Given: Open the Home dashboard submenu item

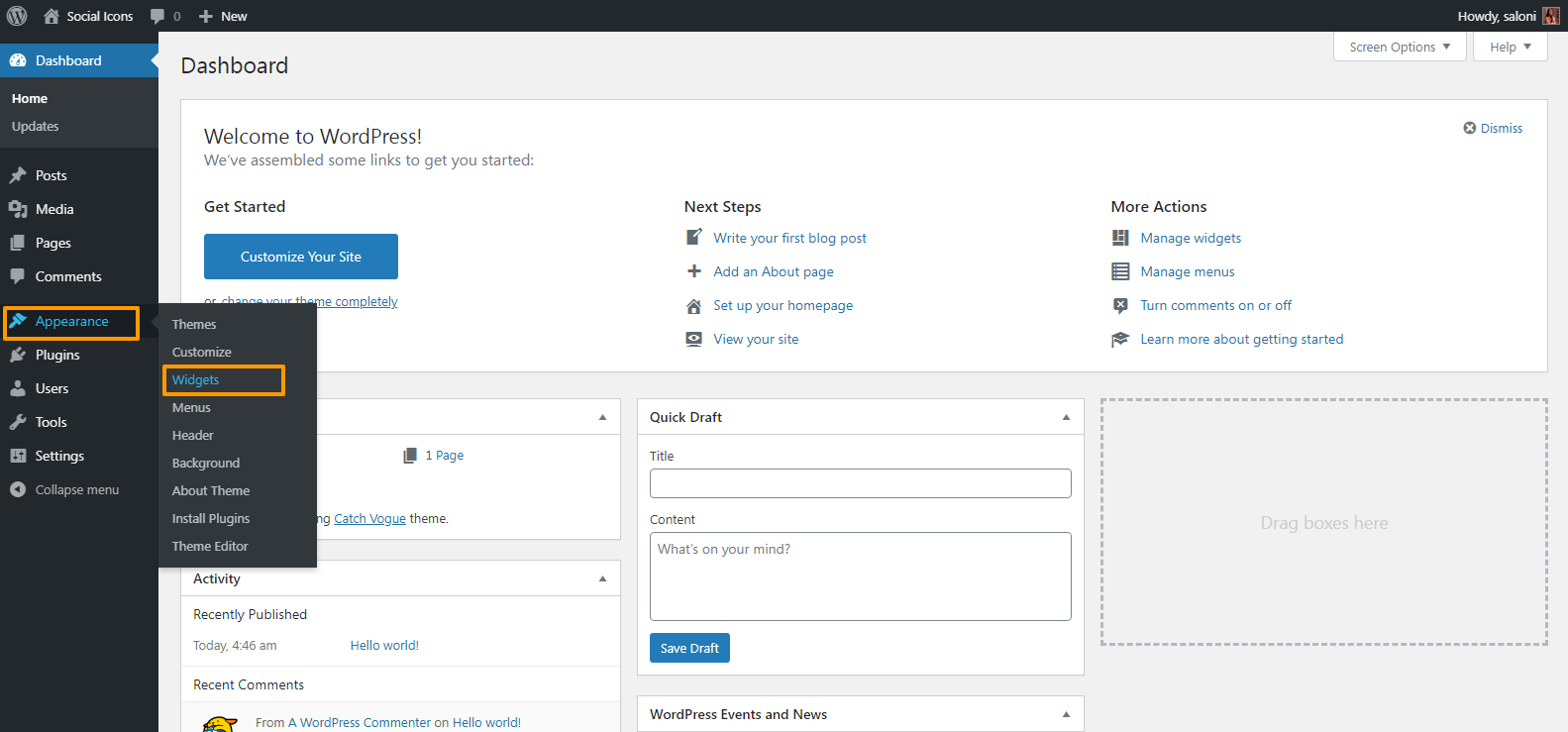Looking at the screenshot, I should 30,98.
